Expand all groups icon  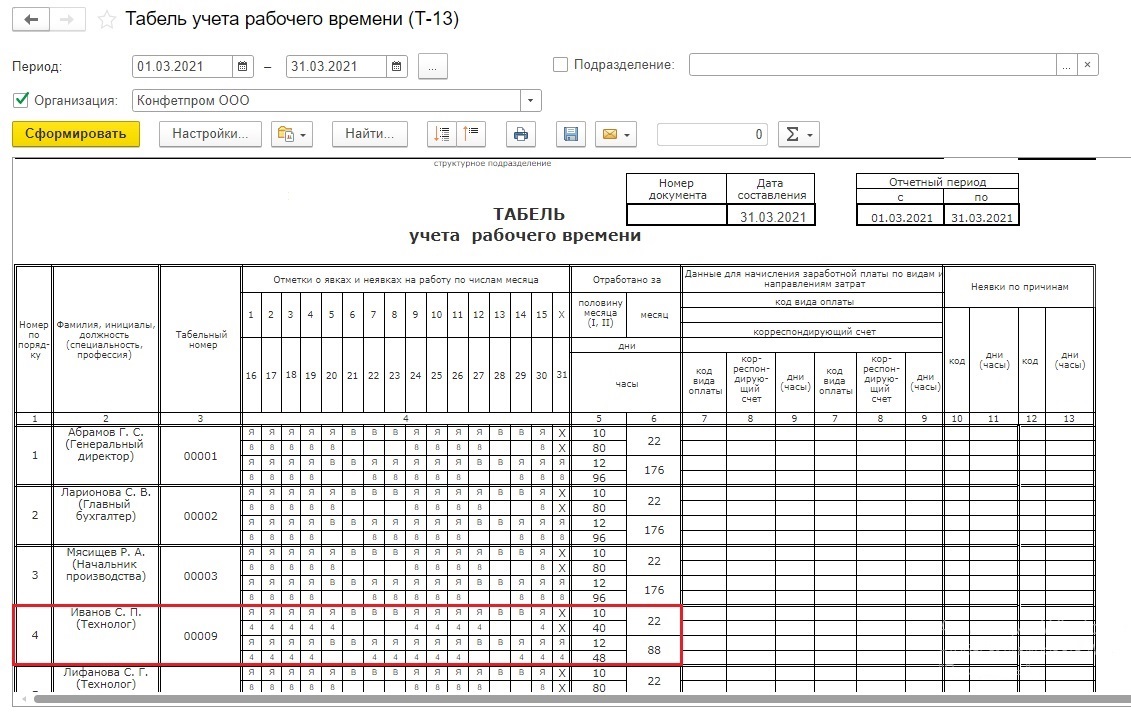coord(442,134)
